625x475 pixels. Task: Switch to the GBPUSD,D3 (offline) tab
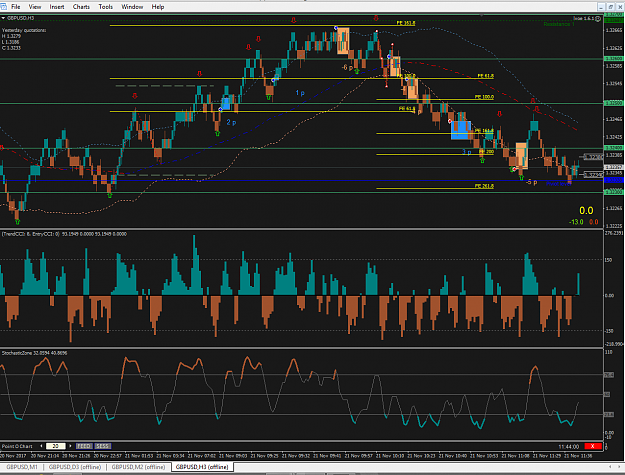coord(75,467)
